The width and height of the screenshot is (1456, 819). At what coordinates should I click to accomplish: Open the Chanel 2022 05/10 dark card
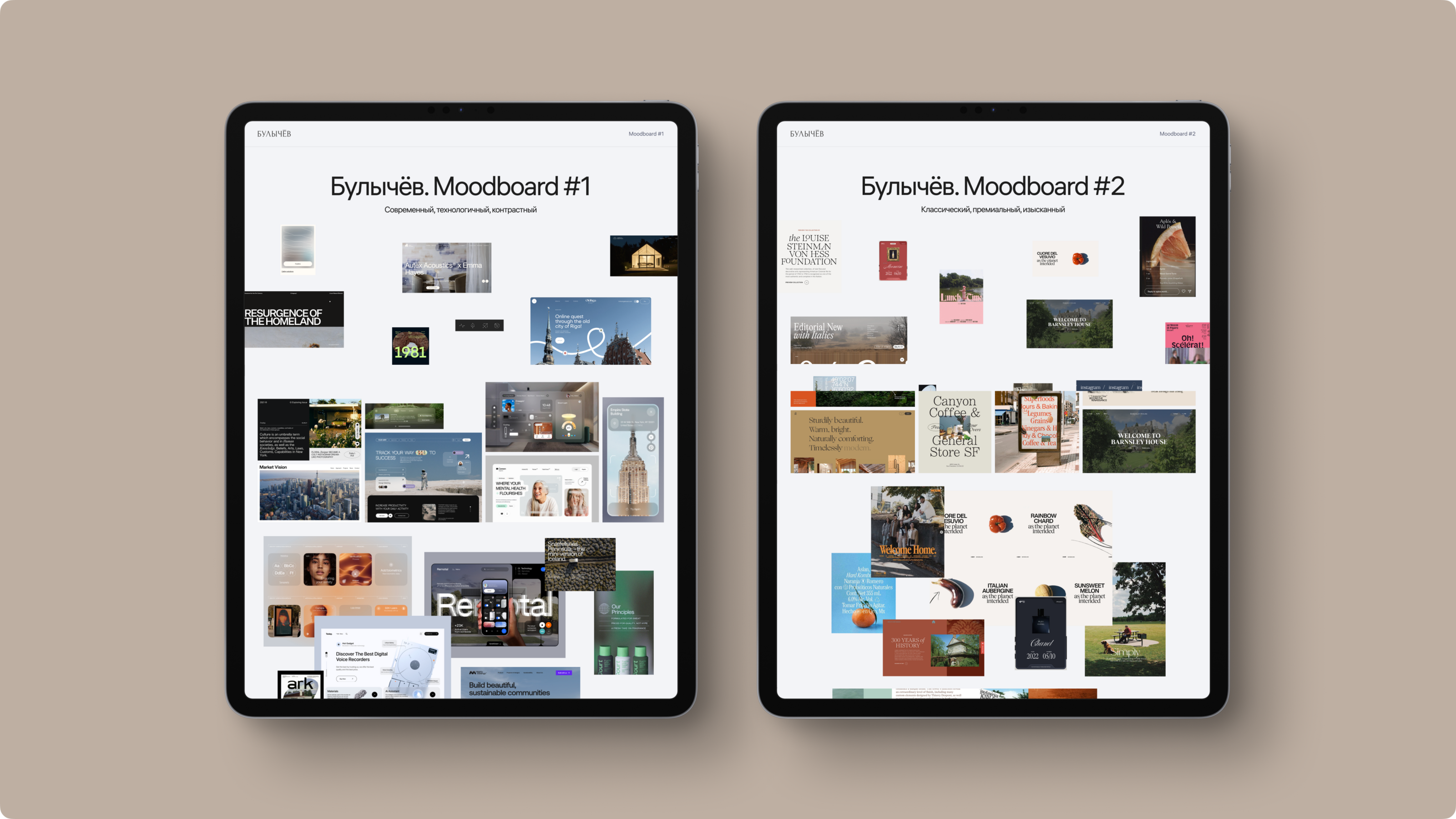pos(1041,633)
